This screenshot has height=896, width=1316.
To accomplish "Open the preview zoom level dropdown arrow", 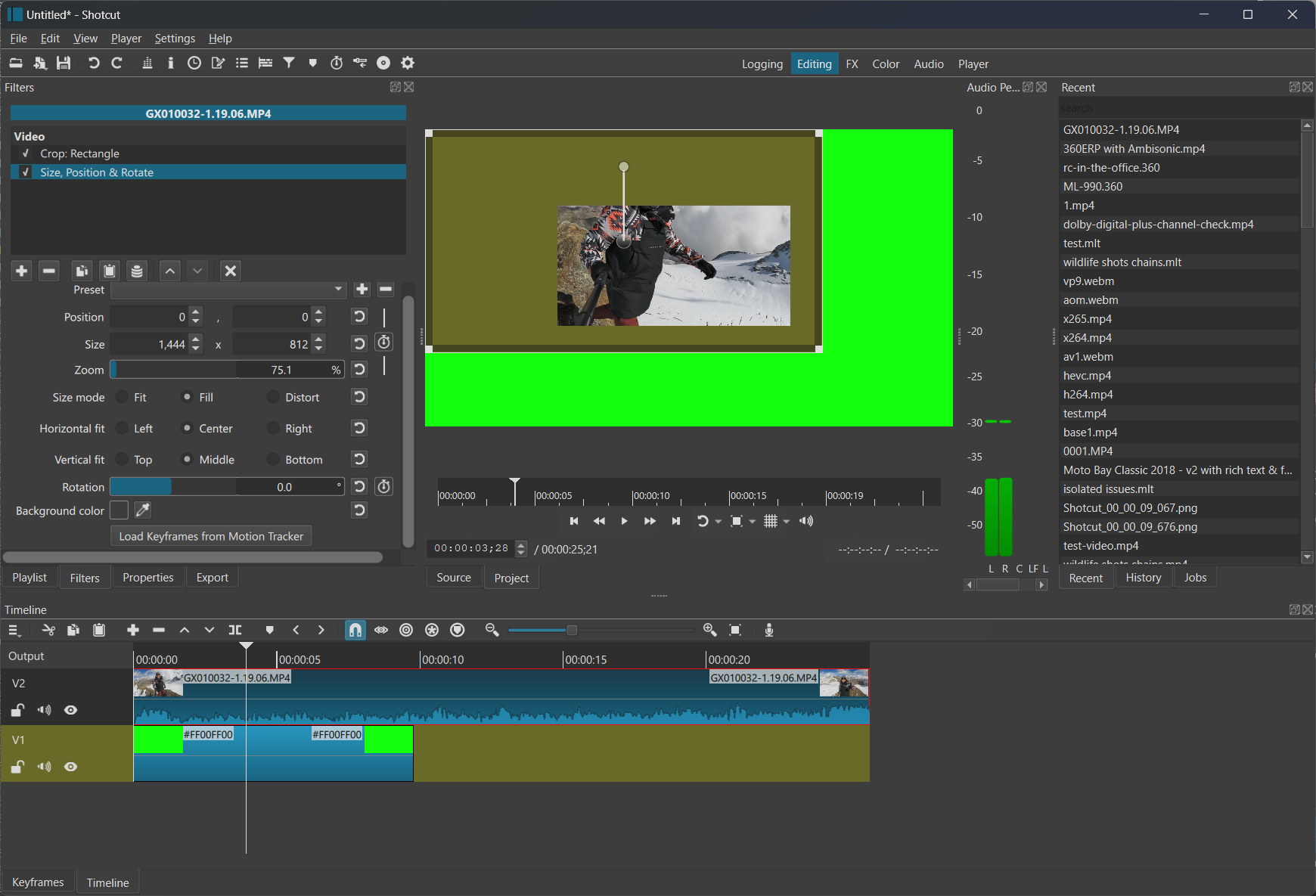I will pos(753,522).
